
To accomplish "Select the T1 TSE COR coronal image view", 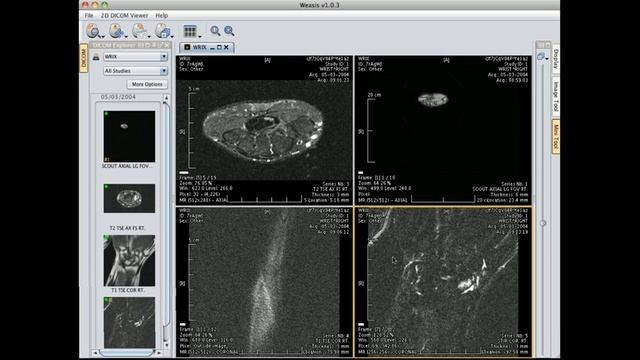I will (264, 282).
